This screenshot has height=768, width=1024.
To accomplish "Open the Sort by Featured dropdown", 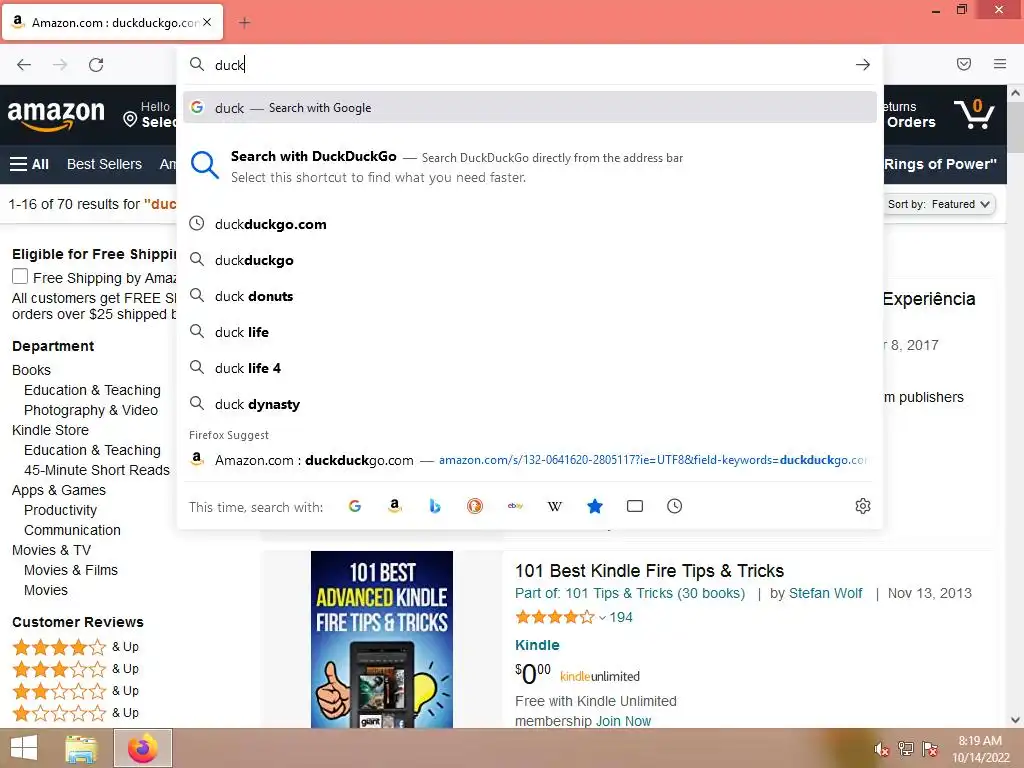I will (938, 204).
